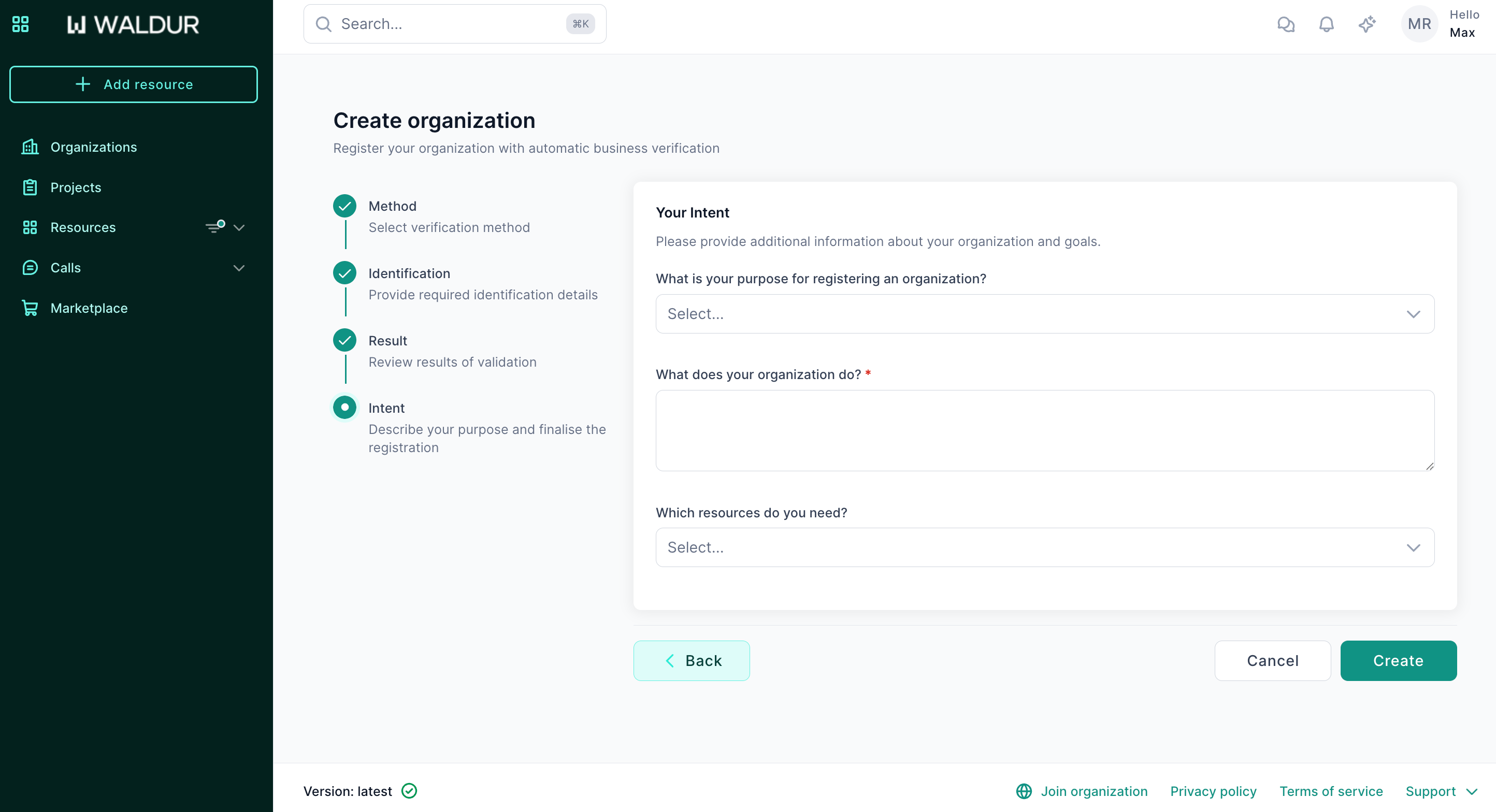Open the notifications bell
Screen dimensions: 1496x812
(1327, 24)
